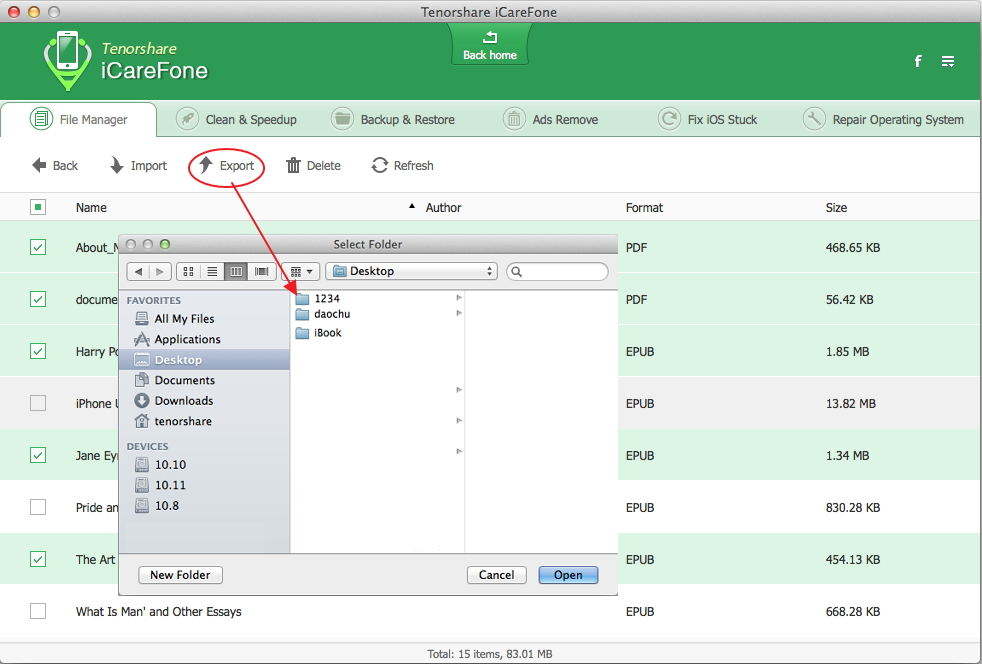Click the Back home button
Screen dimensions: 982x664
490,46
